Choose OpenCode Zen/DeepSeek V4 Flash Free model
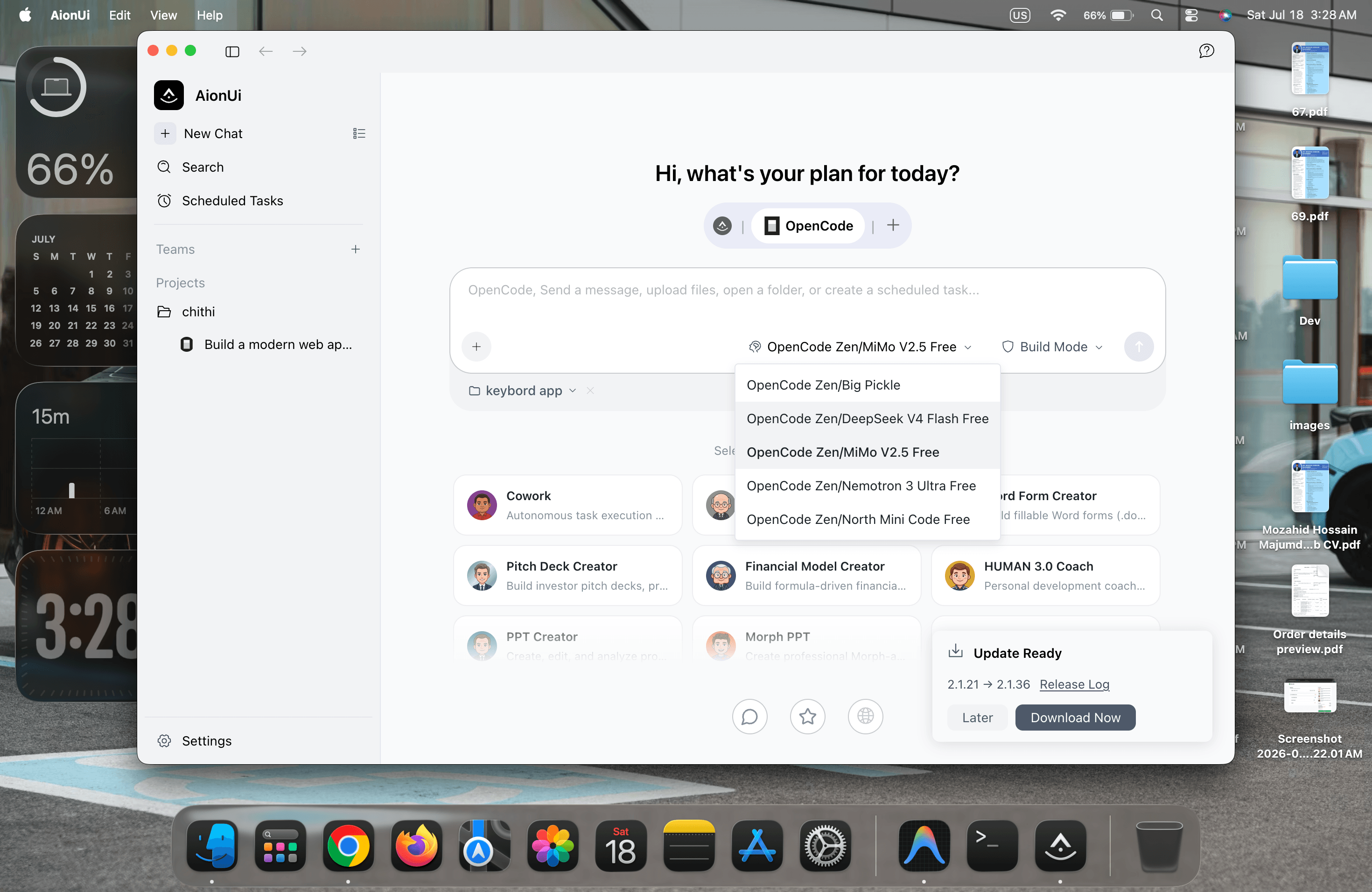The height and width of the screenshot is (892, 1372). [868, 418]
